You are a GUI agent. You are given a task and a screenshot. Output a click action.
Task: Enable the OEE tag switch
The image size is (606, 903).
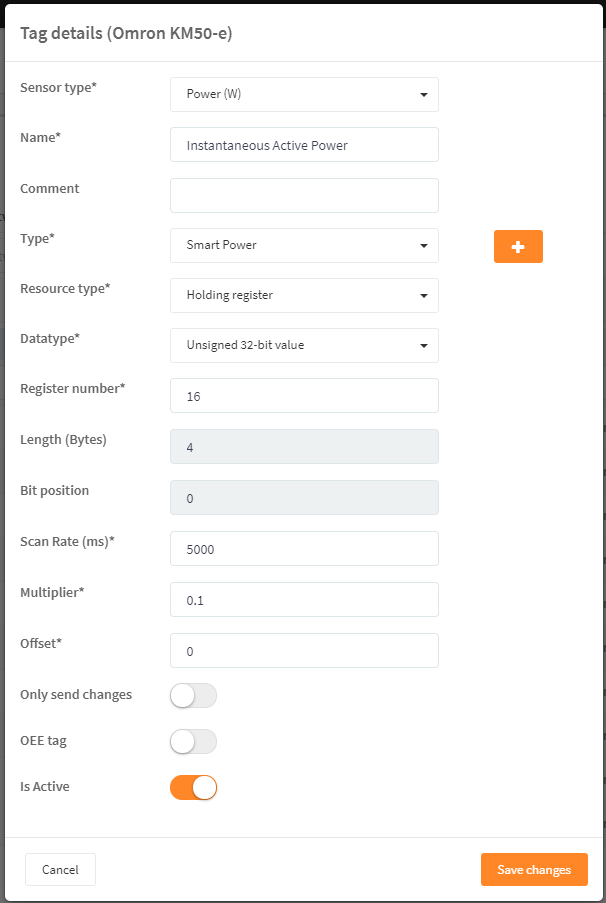click(x=194, y=742)
